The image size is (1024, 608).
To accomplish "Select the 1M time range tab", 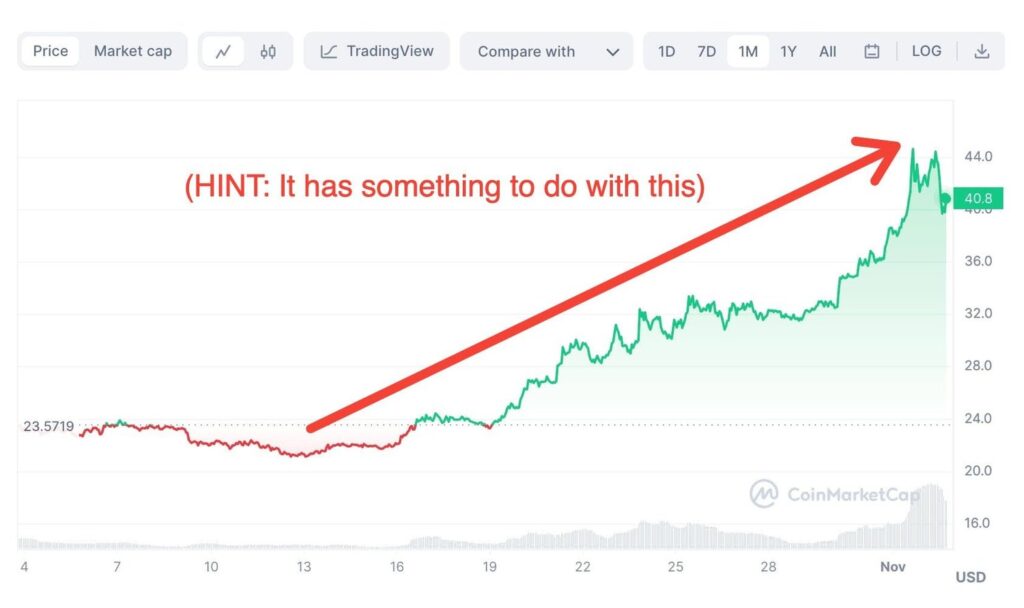I will coord(748,51).
